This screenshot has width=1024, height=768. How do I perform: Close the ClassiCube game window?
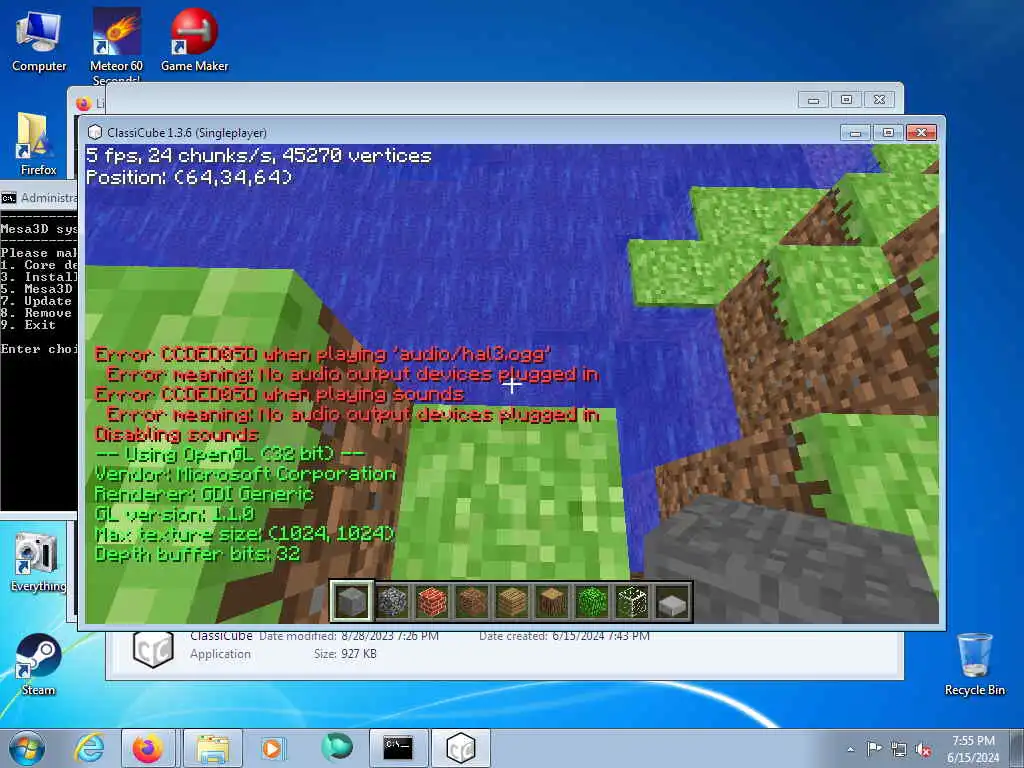click(x=921, y=133)
